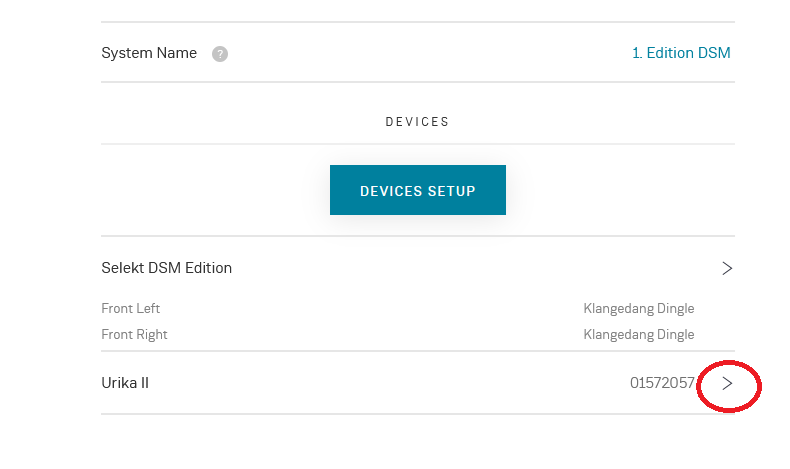
Task: Click the DEVICES SETUP button
Action: pyautogui.click(x=418, y=190)
